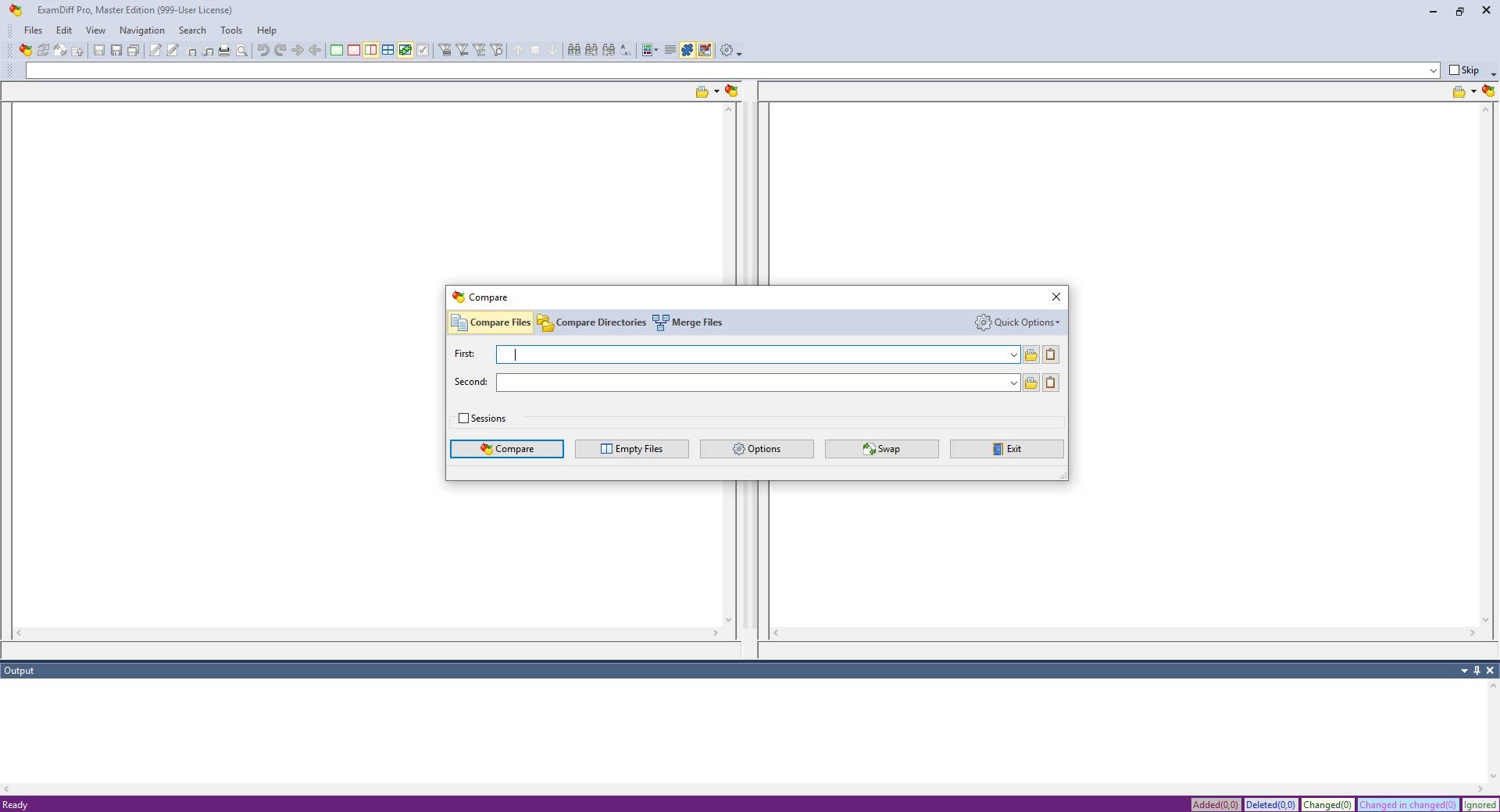Click the third binoculars search icon
The image size is (1500, 812).
point(609,51)
